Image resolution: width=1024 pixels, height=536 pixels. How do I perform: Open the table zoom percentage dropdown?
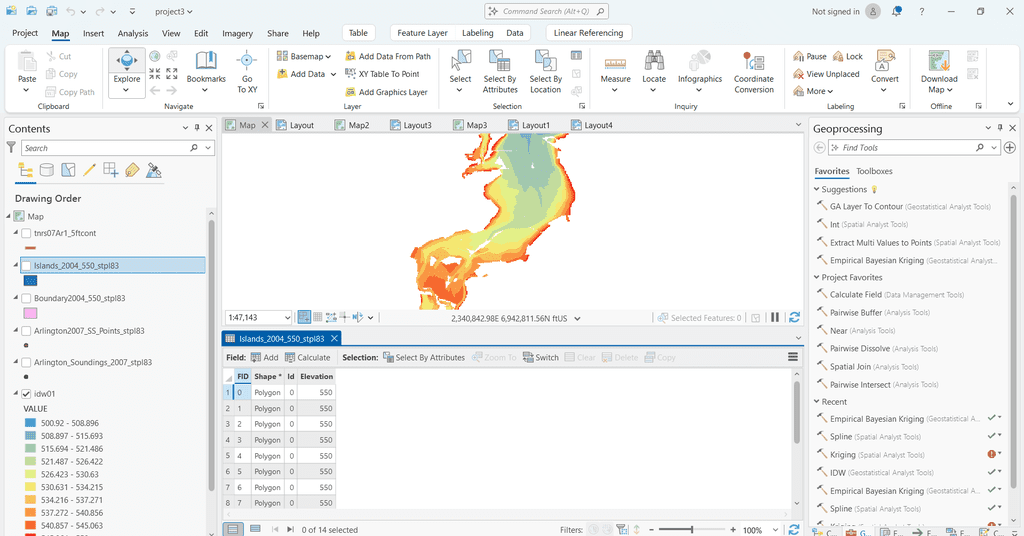pos(775,530)
